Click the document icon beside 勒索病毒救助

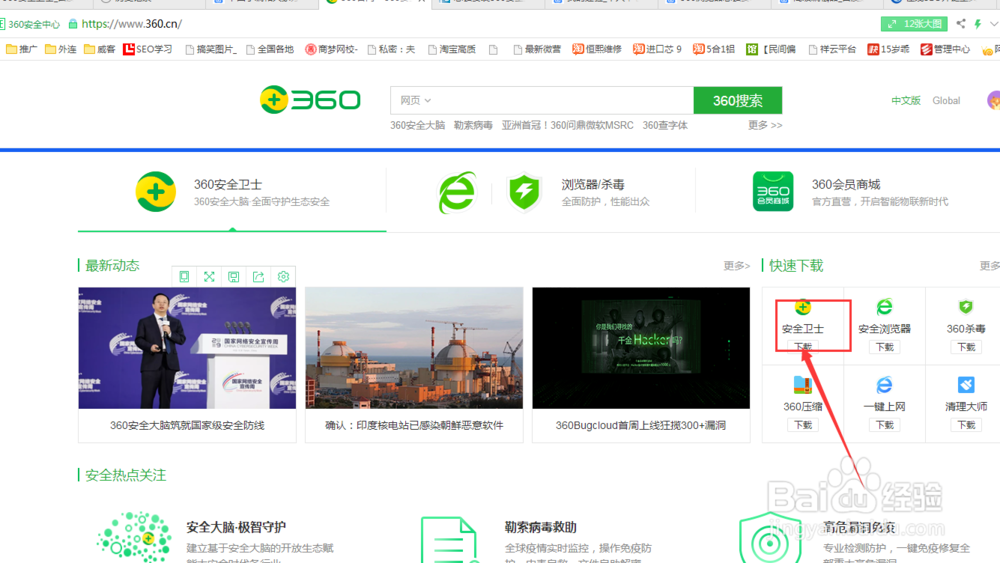(449, 539)
